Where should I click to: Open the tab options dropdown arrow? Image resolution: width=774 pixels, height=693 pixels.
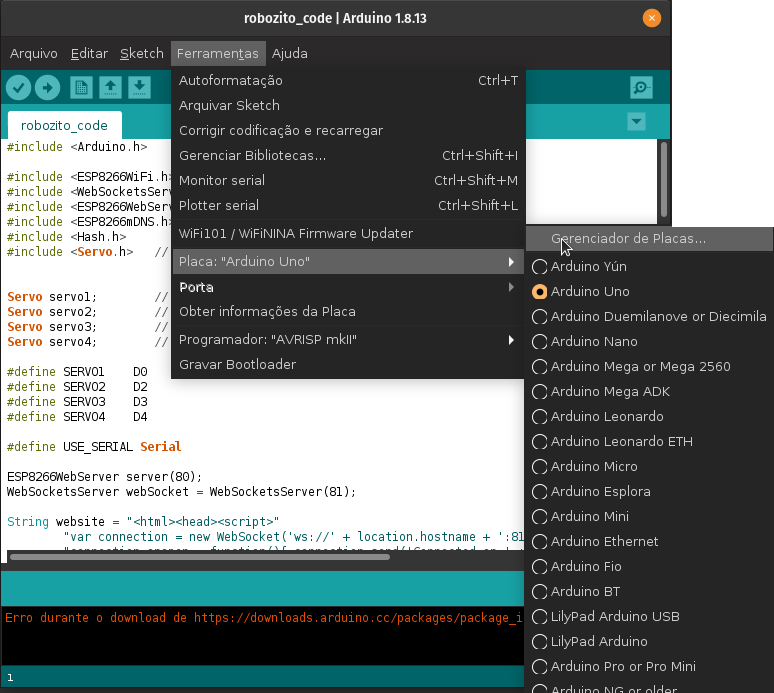click(636, 121)
